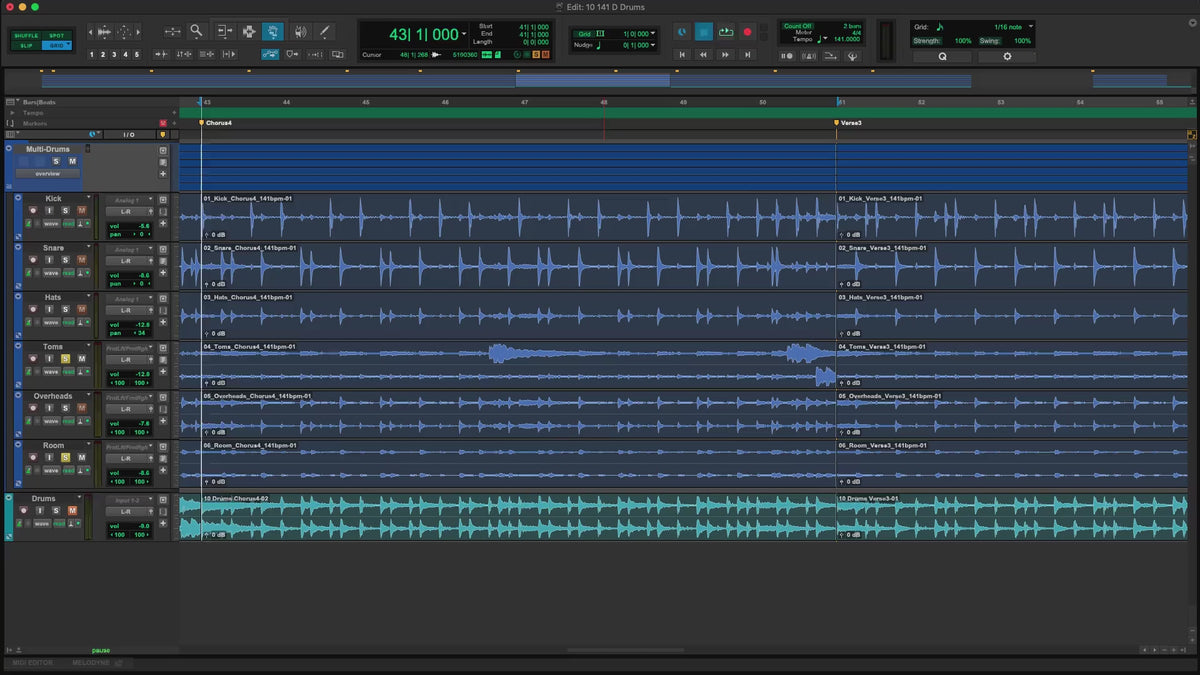Solo the Snare track

pyautogui.click(x=65, y=260)
